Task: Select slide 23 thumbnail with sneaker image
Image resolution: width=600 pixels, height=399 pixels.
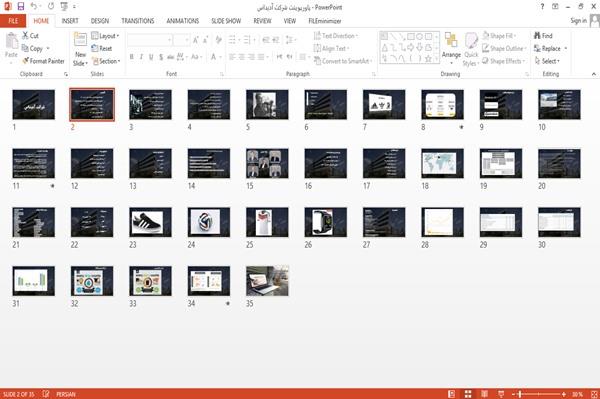Action: click(x=150, y=222)
